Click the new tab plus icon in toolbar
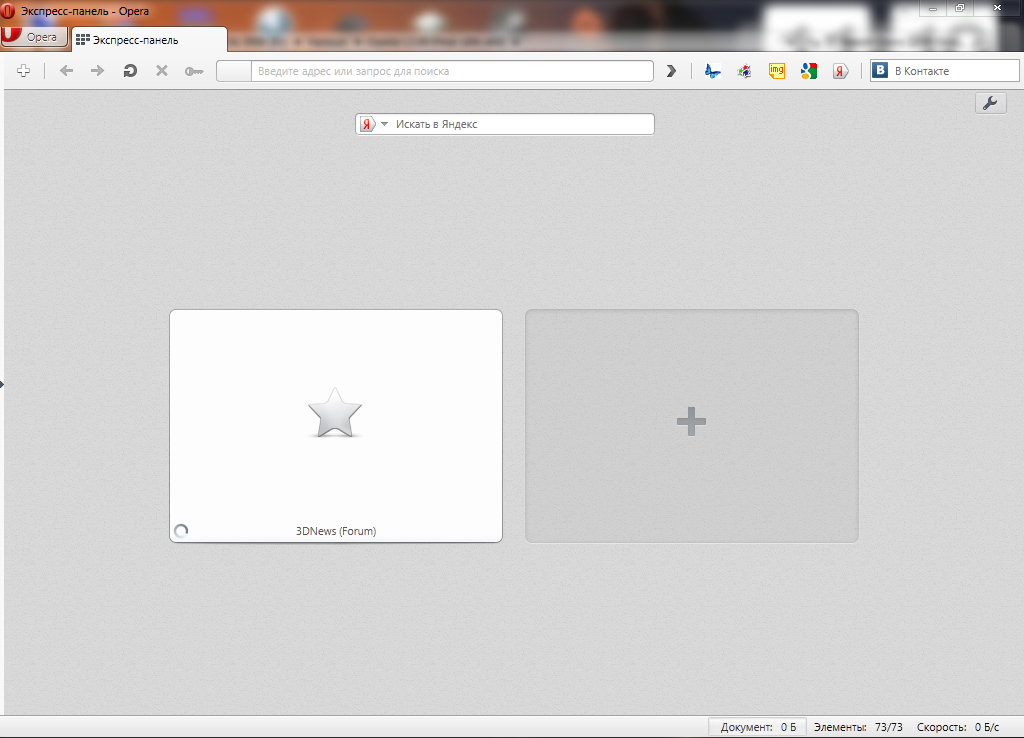1024x738 pixels. click(x=24, y=71)
